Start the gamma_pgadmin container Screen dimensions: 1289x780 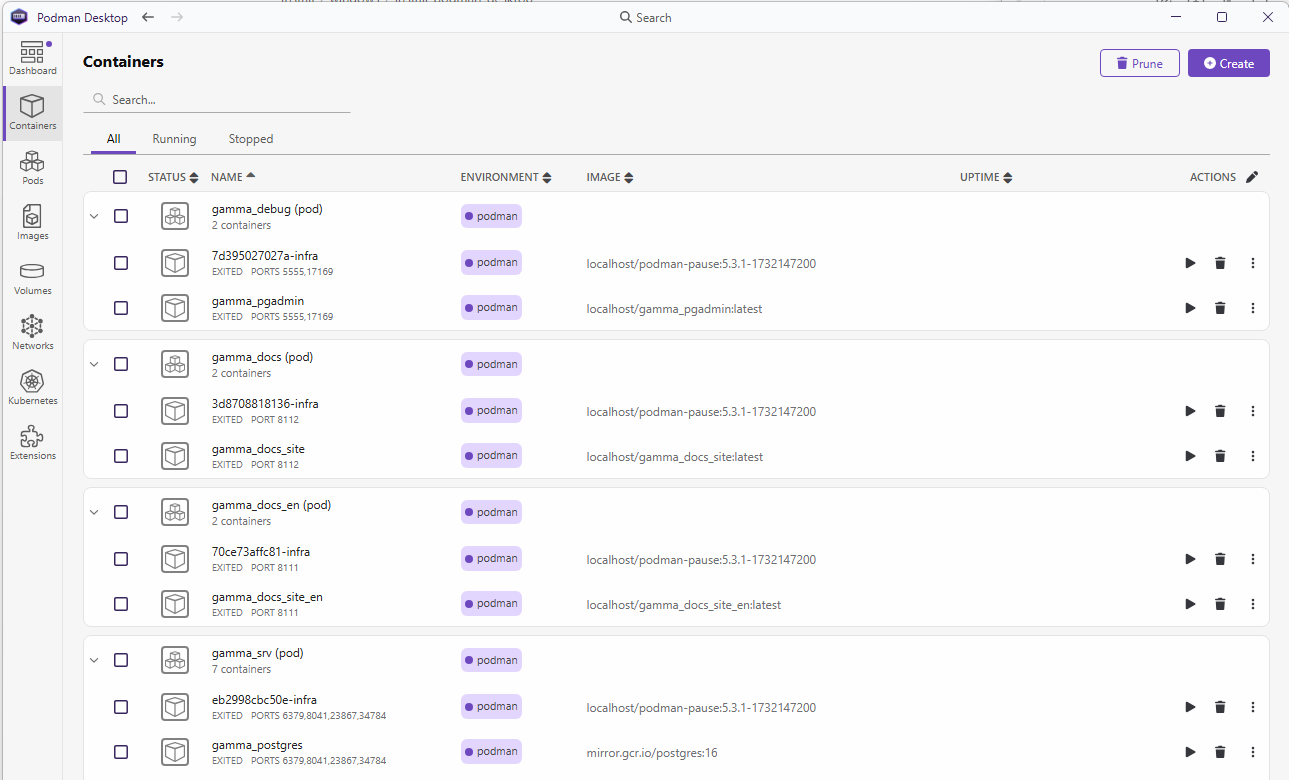(x=1190, y=308)
